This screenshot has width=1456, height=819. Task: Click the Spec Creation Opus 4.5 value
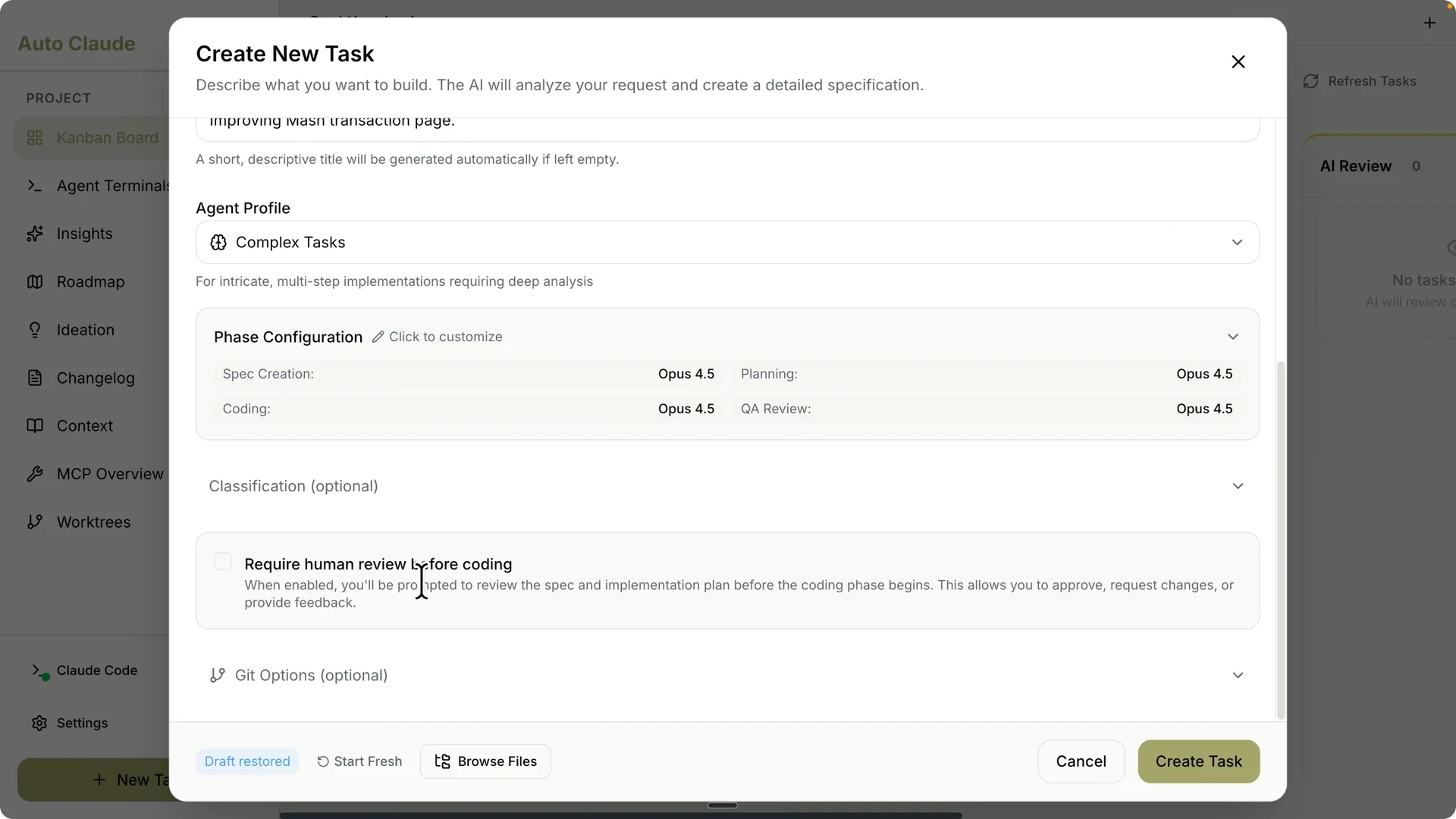[x=686, y=374]
